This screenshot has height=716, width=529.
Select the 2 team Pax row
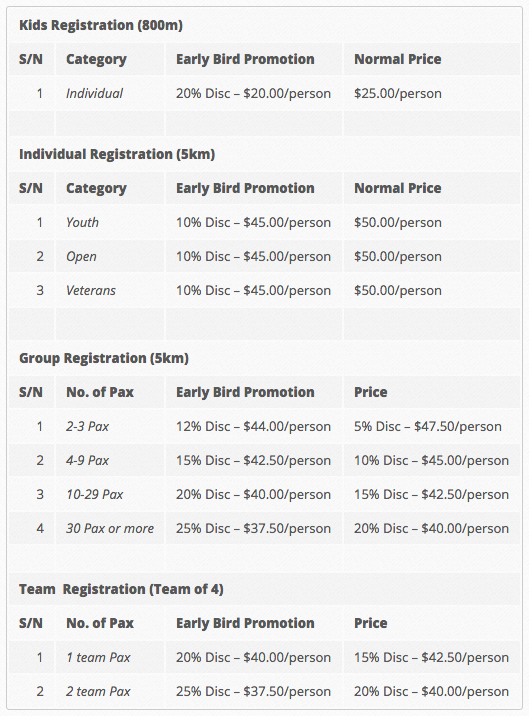coord(264,691)
